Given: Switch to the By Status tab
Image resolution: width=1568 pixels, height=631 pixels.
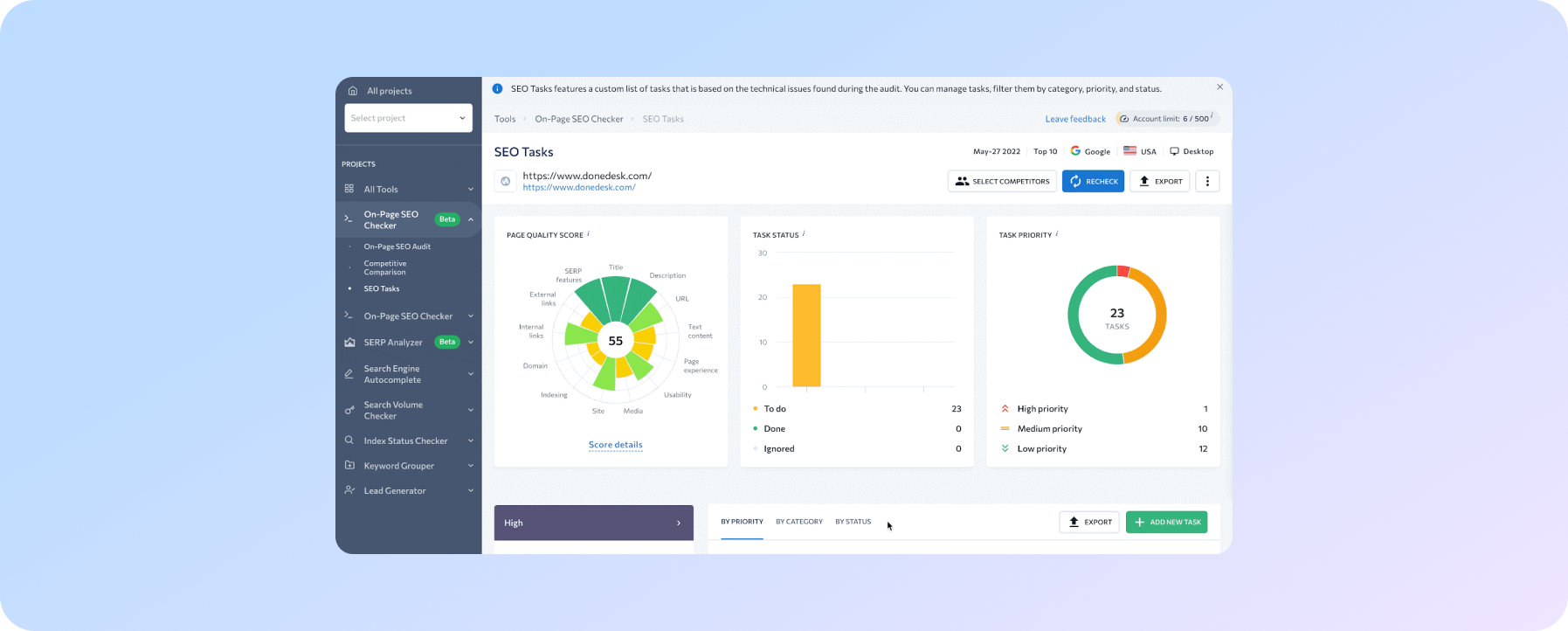Looking at the screenshot, I should point(853,522).
